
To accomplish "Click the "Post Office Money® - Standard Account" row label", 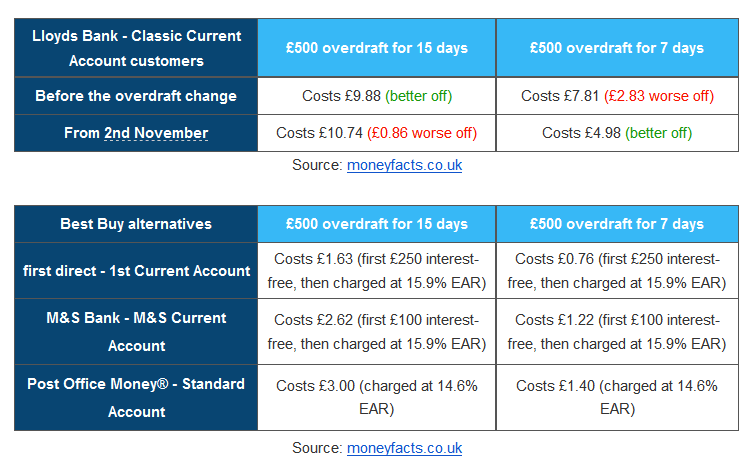I will 136,397.
